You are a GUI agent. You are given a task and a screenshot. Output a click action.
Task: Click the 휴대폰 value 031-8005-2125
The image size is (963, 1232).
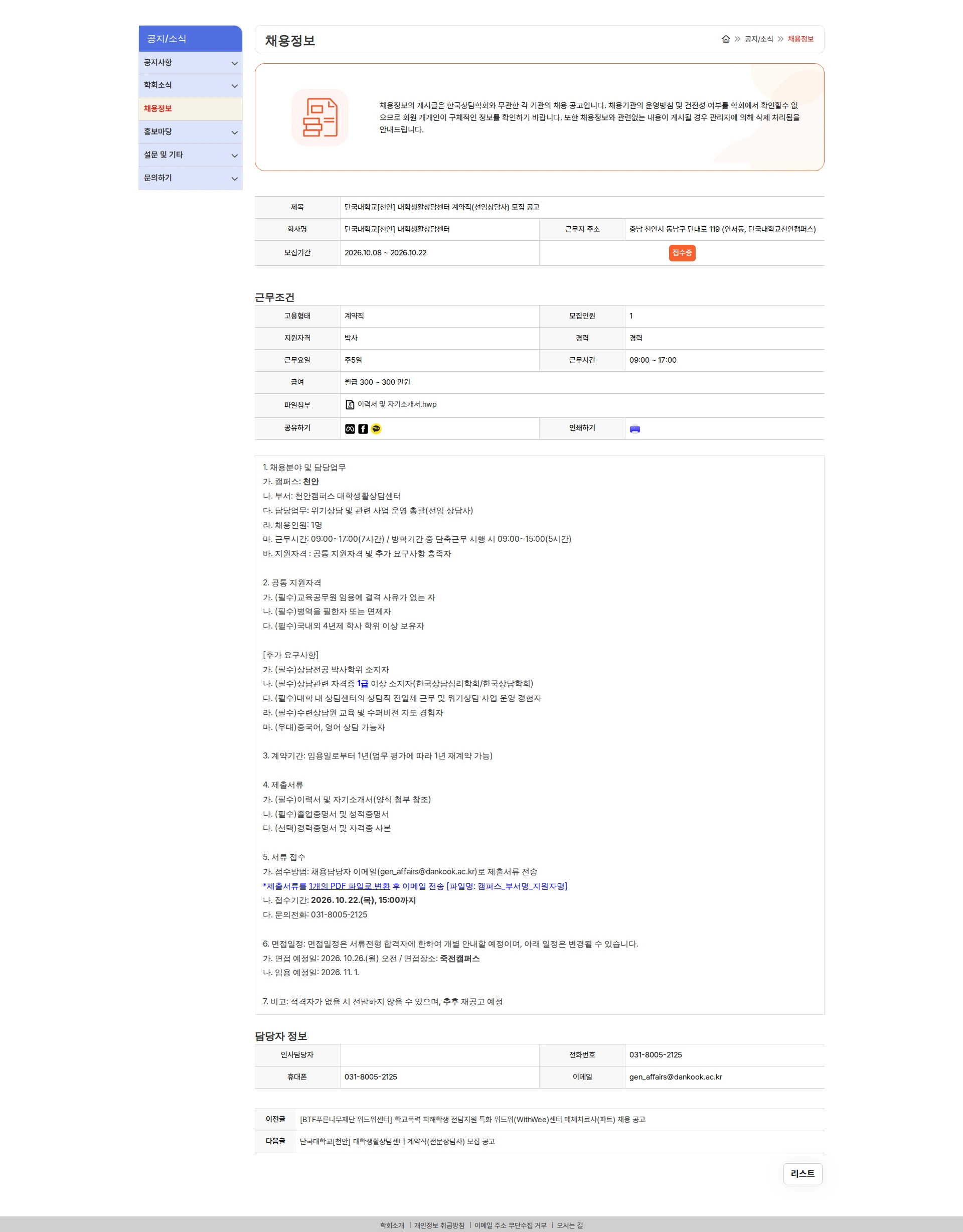[x=371, y=1077]
